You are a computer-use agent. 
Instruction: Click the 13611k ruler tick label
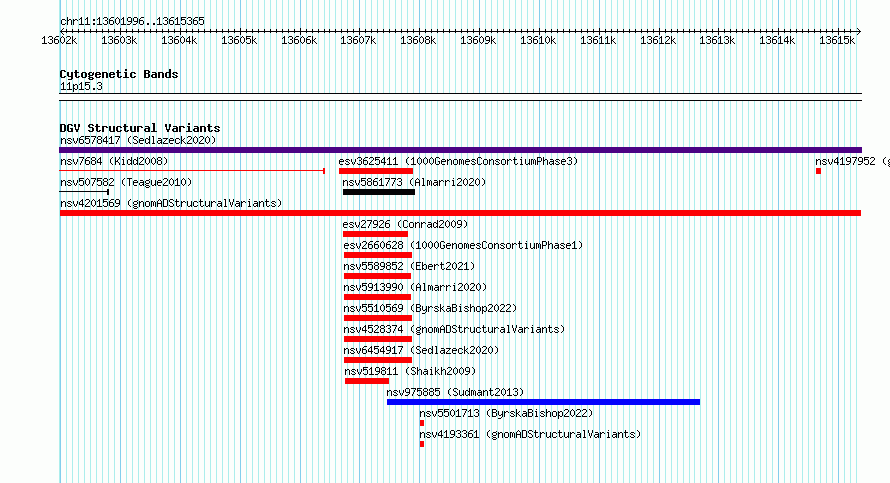598,41
